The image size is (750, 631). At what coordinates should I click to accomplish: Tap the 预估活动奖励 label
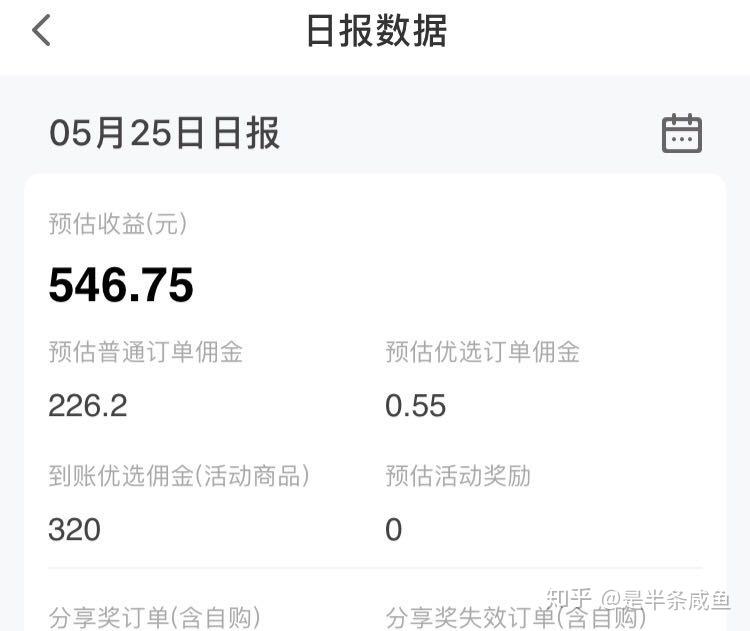pos(458,476)
